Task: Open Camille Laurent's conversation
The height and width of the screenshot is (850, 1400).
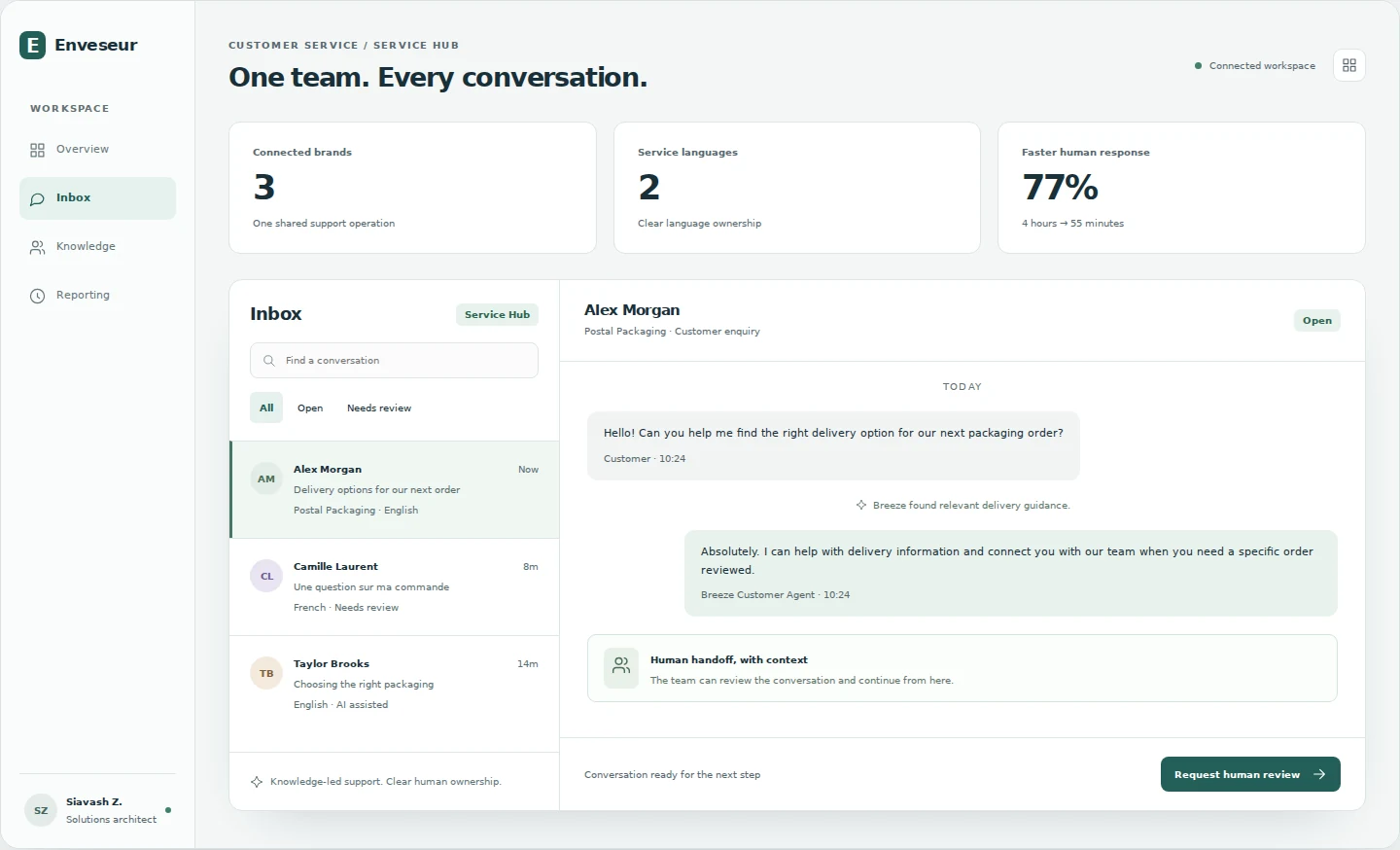Action: [x=394, y=587]
